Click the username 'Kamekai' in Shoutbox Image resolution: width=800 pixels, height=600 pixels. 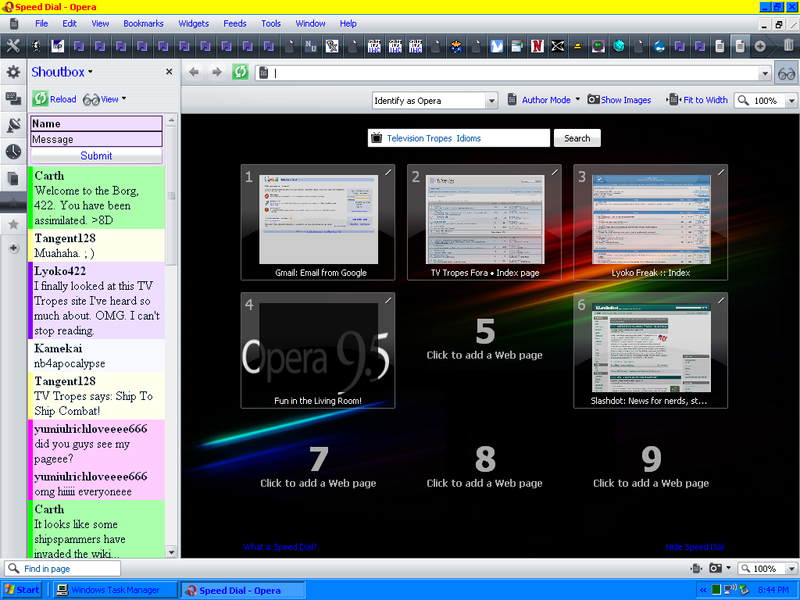click(58, 348)
